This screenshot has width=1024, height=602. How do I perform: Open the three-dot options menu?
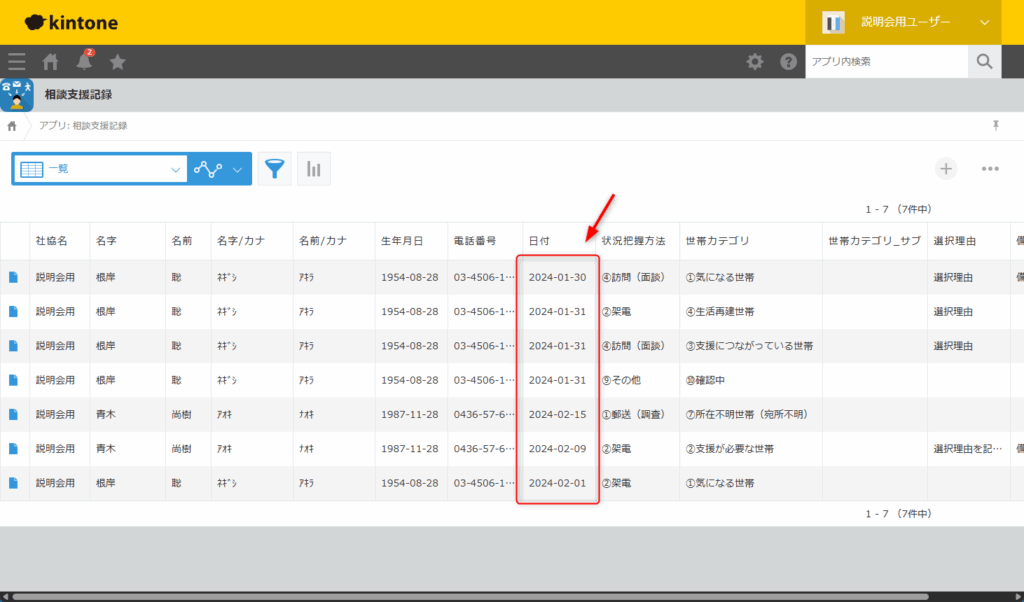tap(990, 168)
